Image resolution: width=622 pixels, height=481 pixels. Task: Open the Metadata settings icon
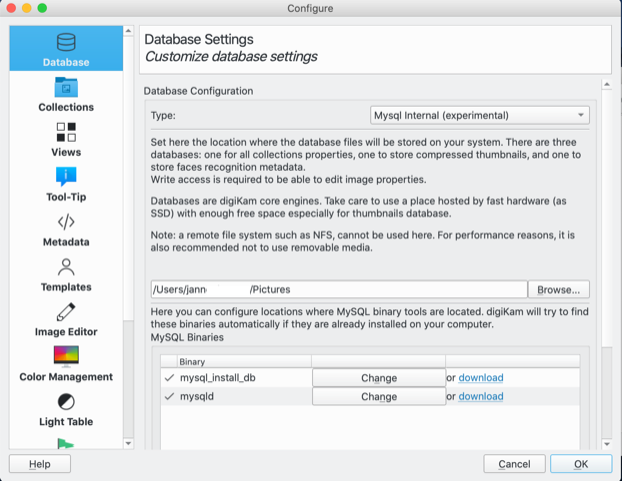tap(66, 223)
